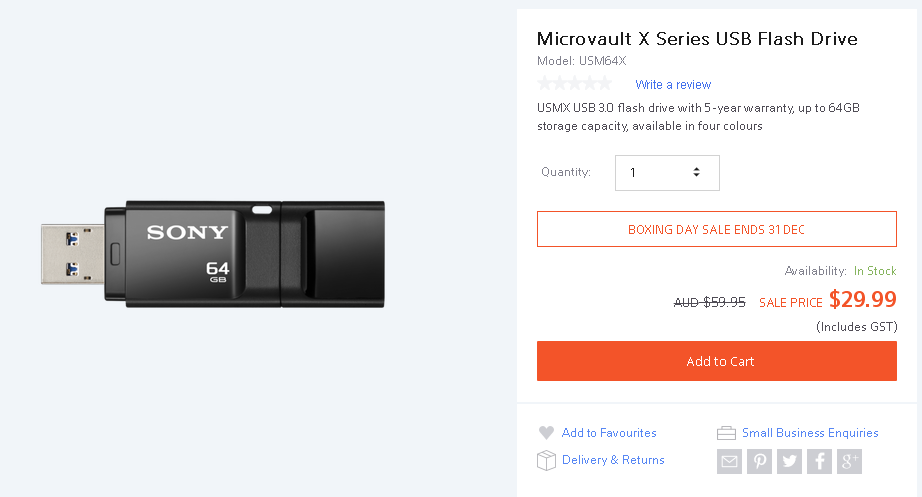Share the product via email icon
This screenshot has height=497, width=922.
pyautogui.click(x=729, y=461)
